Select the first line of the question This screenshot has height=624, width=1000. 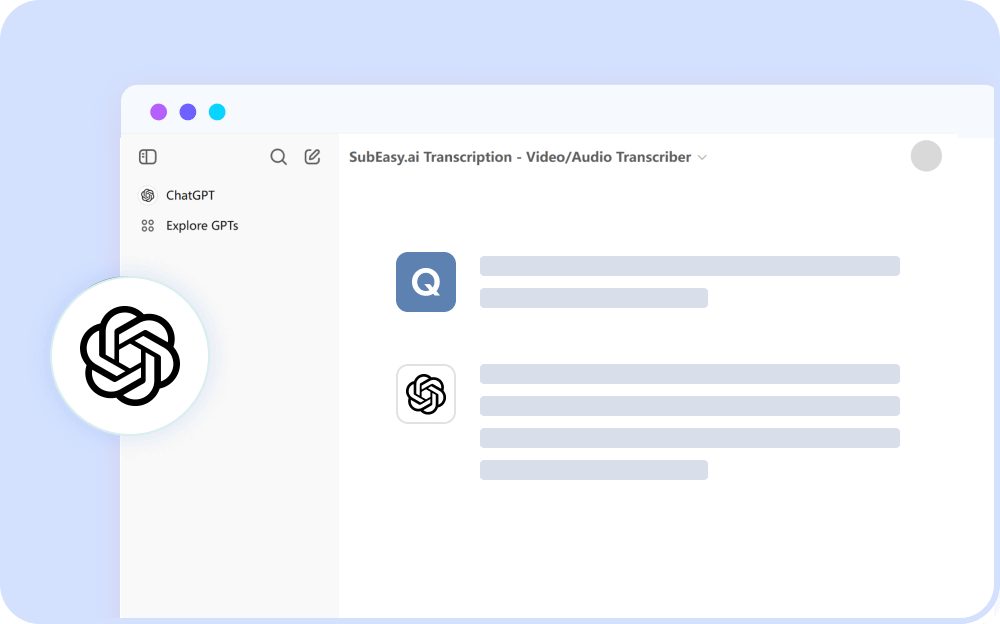coord(689,266)
